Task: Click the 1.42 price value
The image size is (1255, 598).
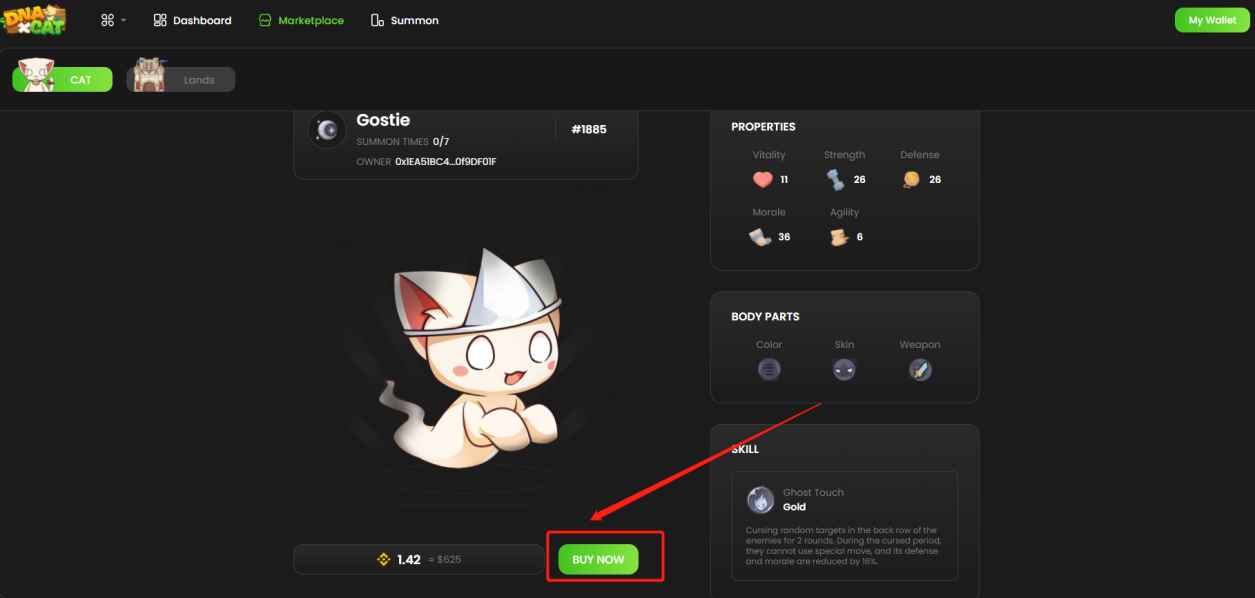Action: coord(409,560)
